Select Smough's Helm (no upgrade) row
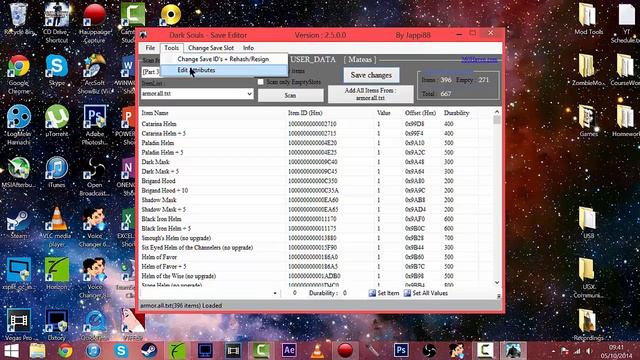The width and height of the screenshot is (640, 360). (316, 238)
